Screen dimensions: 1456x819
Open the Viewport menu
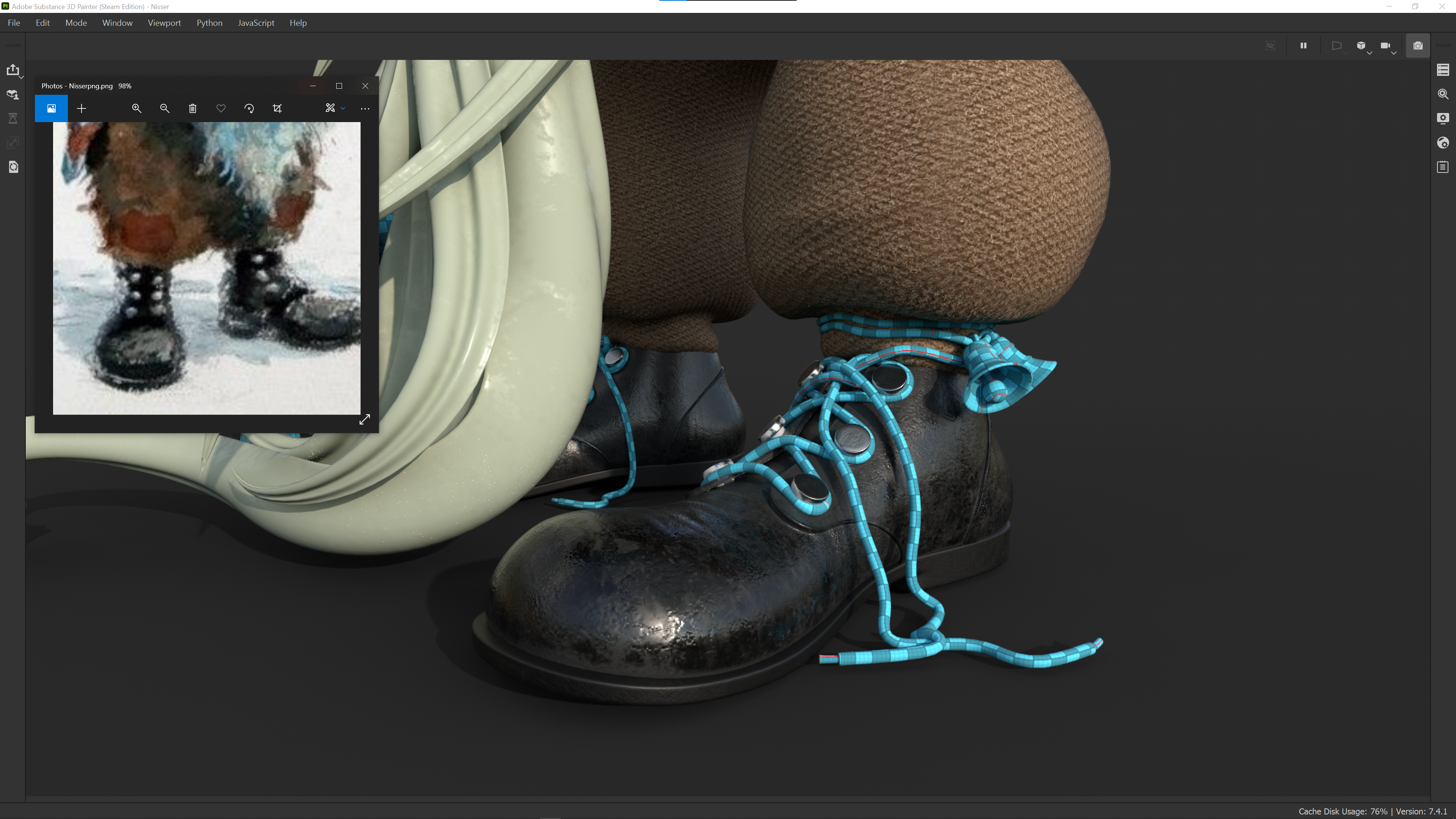tap(164, 23)
